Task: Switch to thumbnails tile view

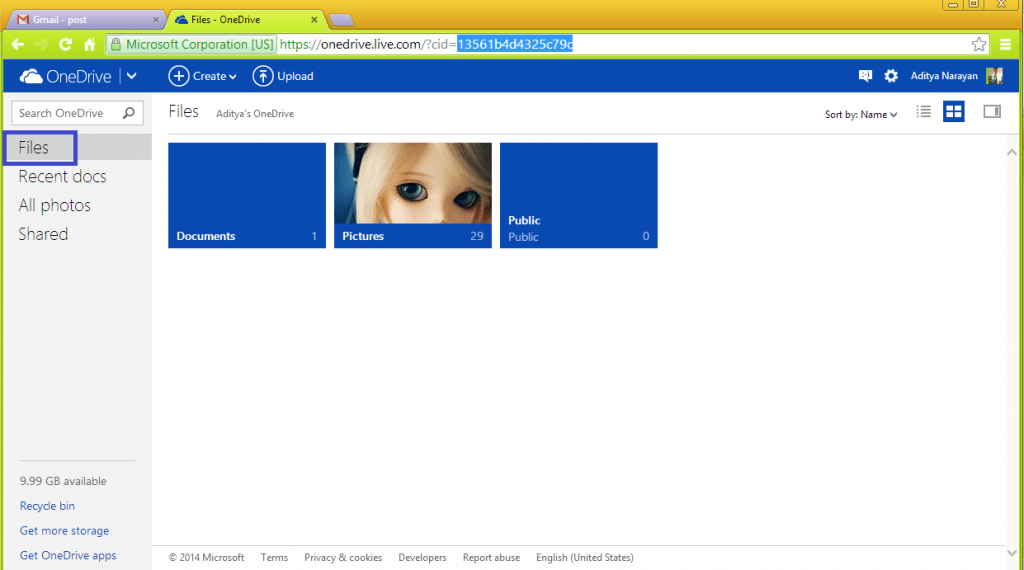Action: click(953, 112)
